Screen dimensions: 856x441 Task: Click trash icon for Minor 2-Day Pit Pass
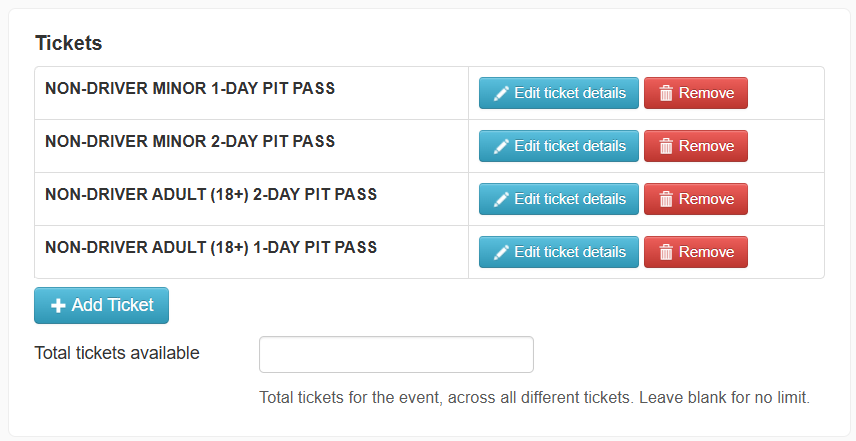tap(665, 146)
